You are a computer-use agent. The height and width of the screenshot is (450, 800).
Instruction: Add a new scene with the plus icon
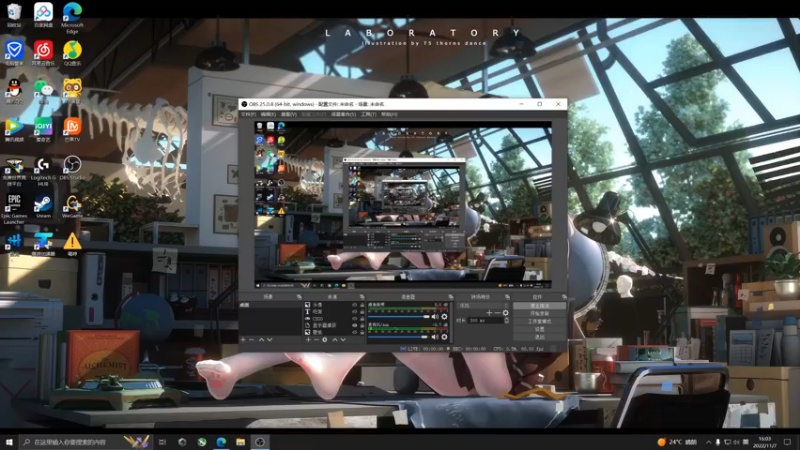pyautogui.click(x=243, y=340)
